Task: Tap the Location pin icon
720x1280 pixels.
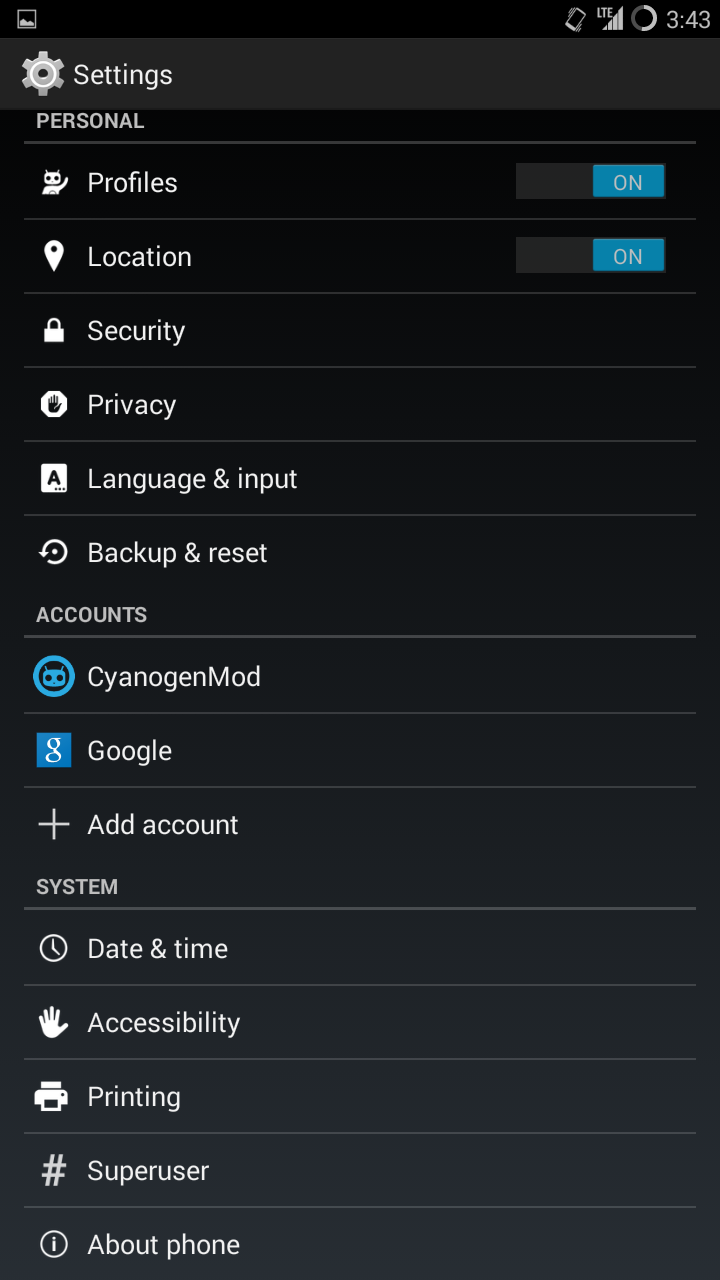Action: click(x=54, y=256)
